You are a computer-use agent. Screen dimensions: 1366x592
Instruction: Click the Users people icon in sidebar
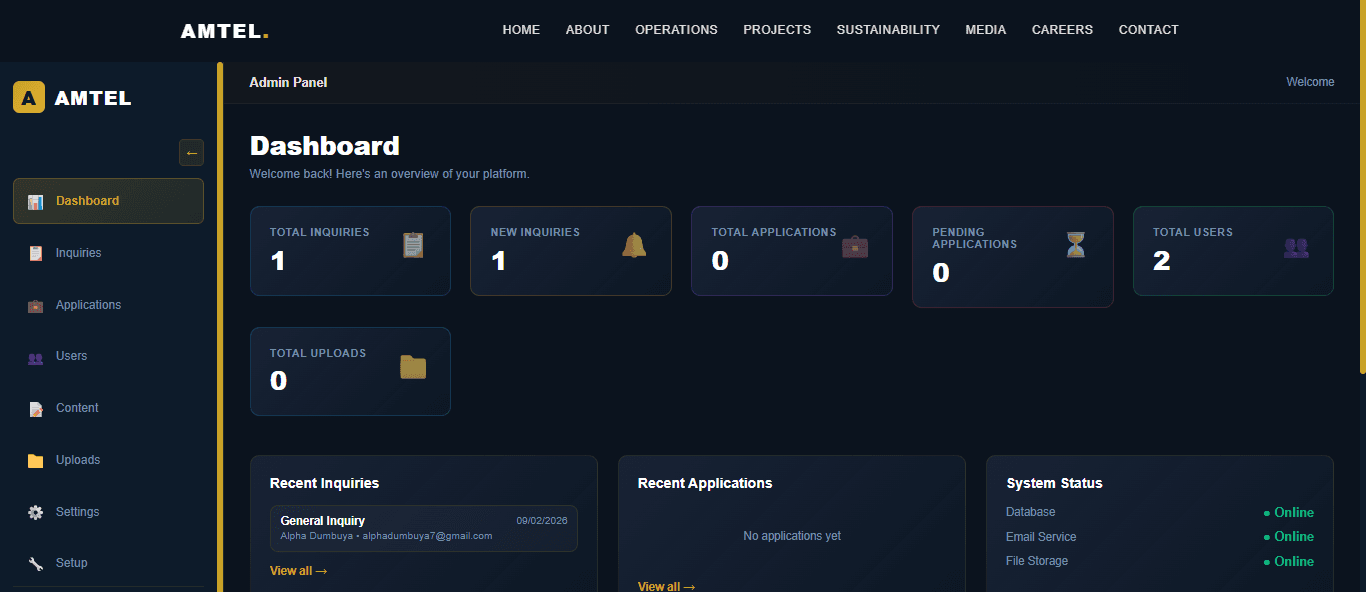pos(36,357)
